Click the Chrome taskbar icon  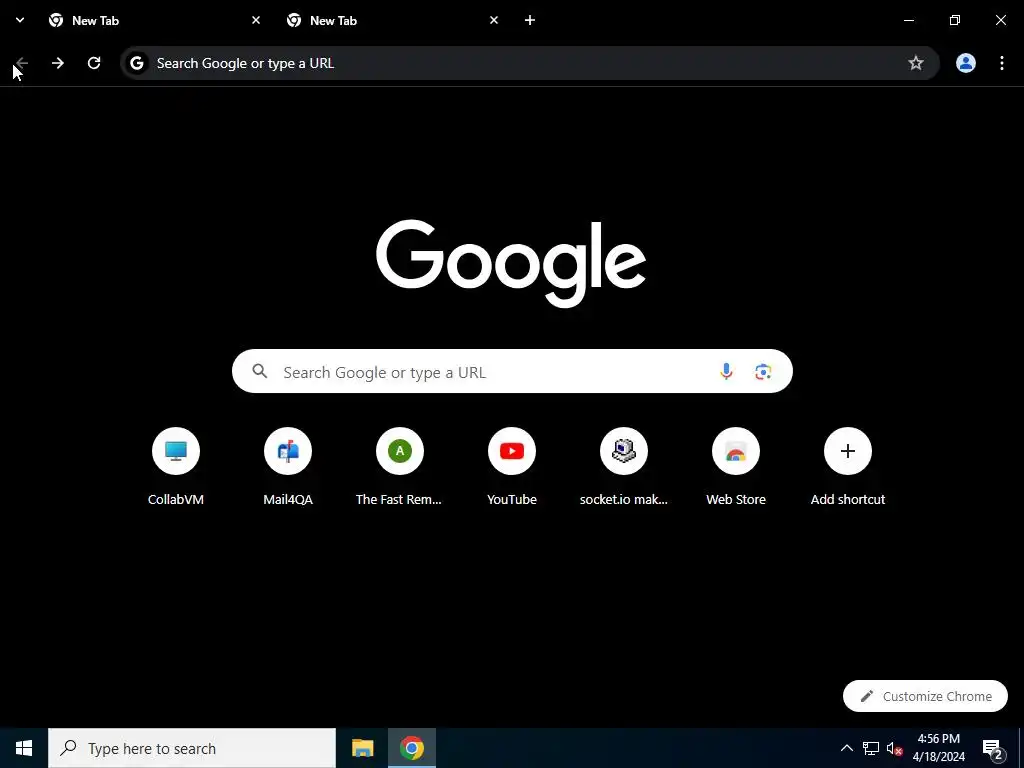point(411,748)
